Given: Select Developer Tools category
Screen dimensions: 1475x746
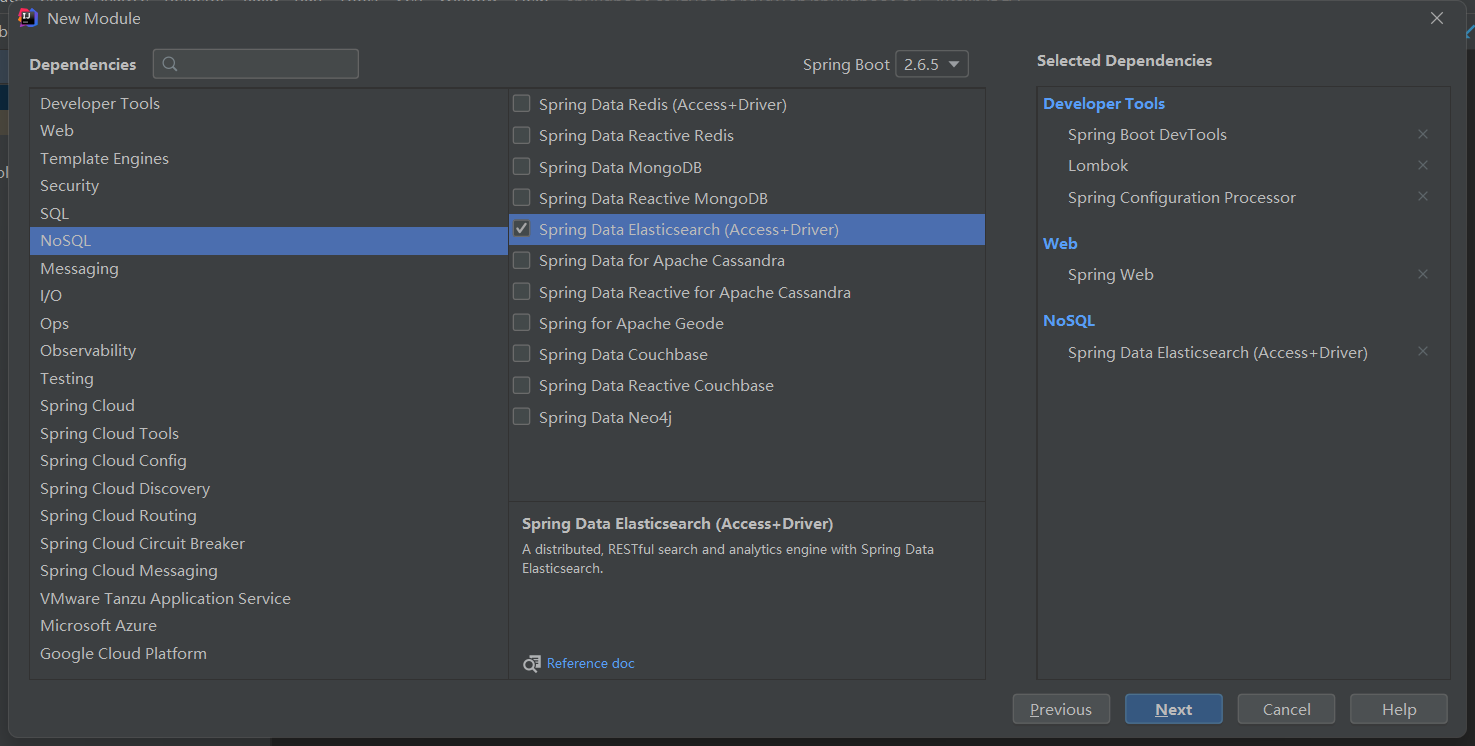Looking at the screenshot, I should 269,103.
